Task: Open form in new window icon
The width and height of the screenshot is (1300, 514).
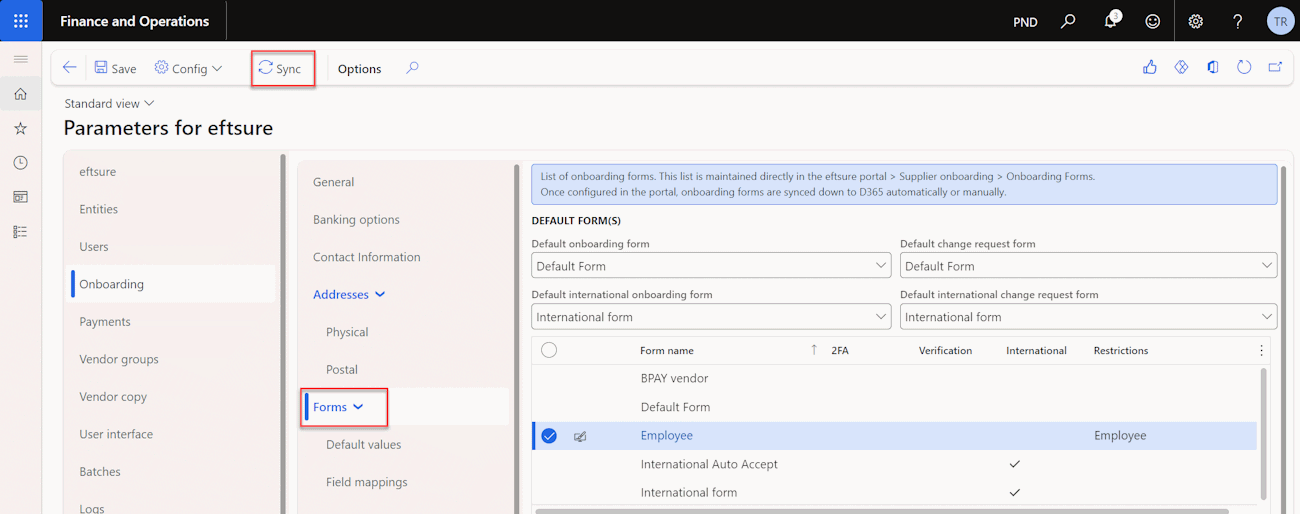Action: pyautogui.click(x=1275, y=67)
